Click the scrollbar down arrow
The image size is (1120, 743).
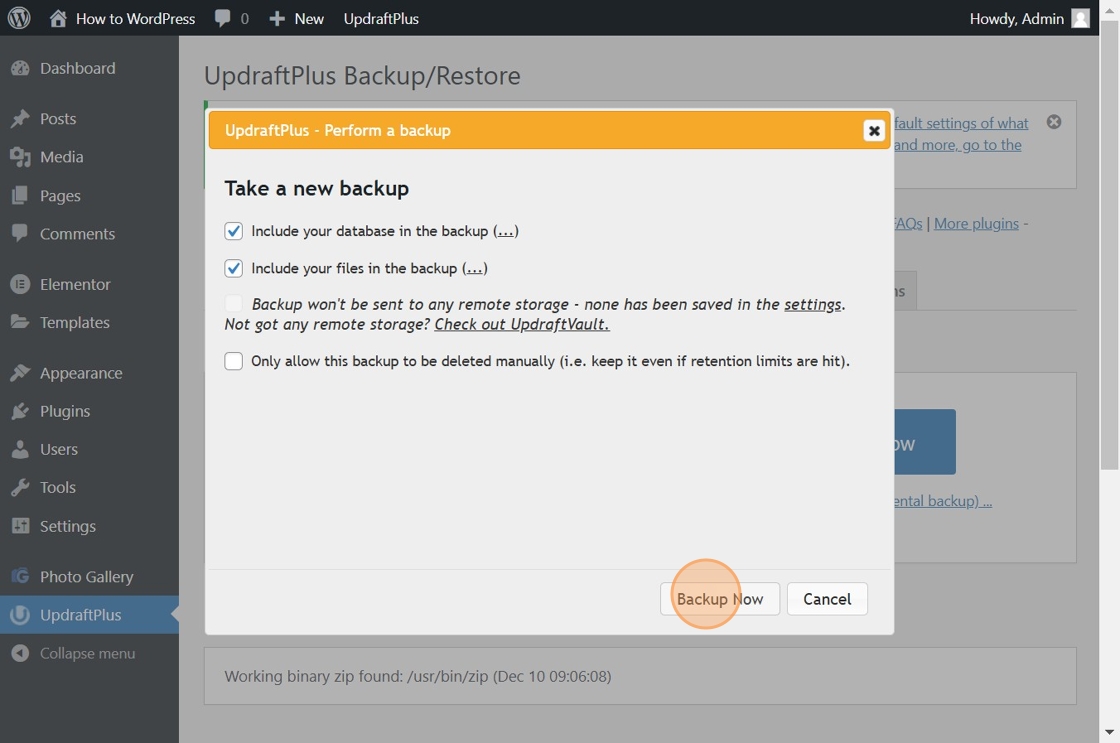pos(1109,732)
